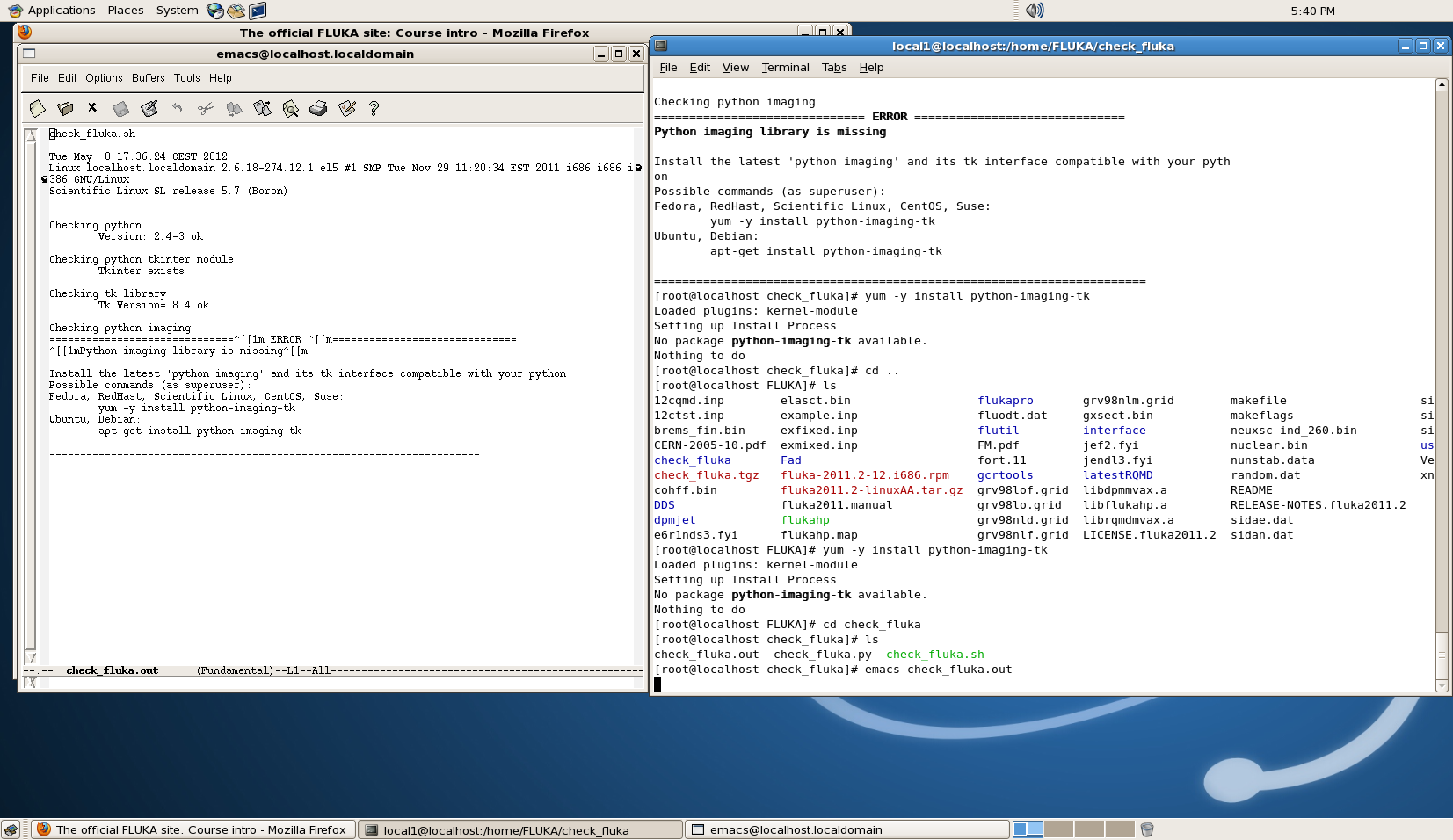Screen dimensions: 1453x840
Task: Click the New file icon in Emacs toolbar
Action: [x=37, y=108]
